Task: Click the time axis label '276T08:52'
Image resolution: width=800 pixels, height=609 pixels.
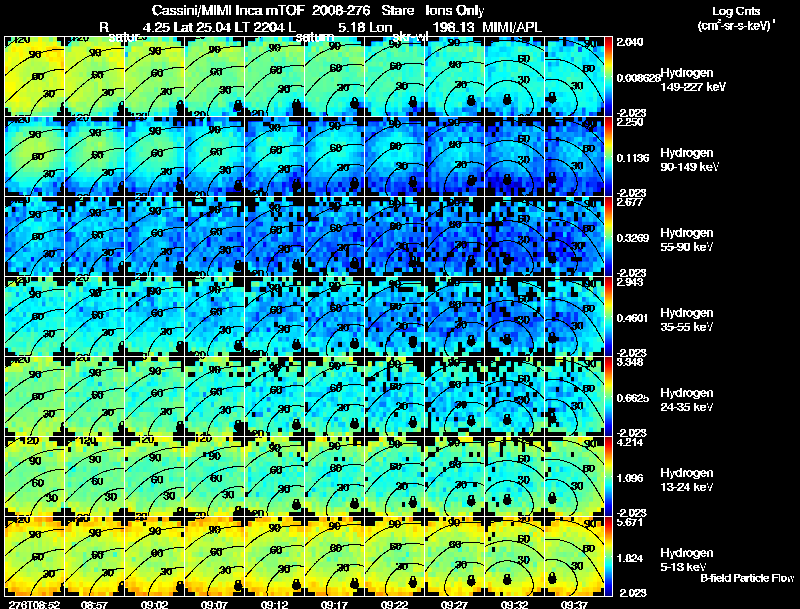Action: (x=34, y=604)
